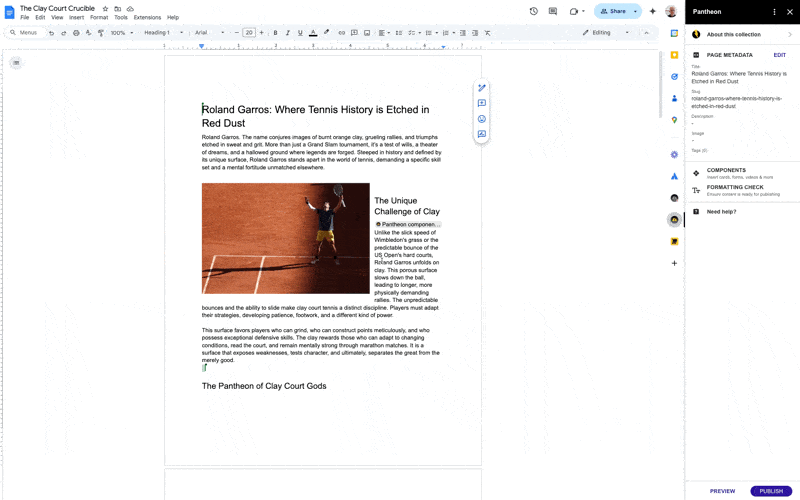Open Google Keep in side panel
The image size is (800, 500).
click(675, 55)
